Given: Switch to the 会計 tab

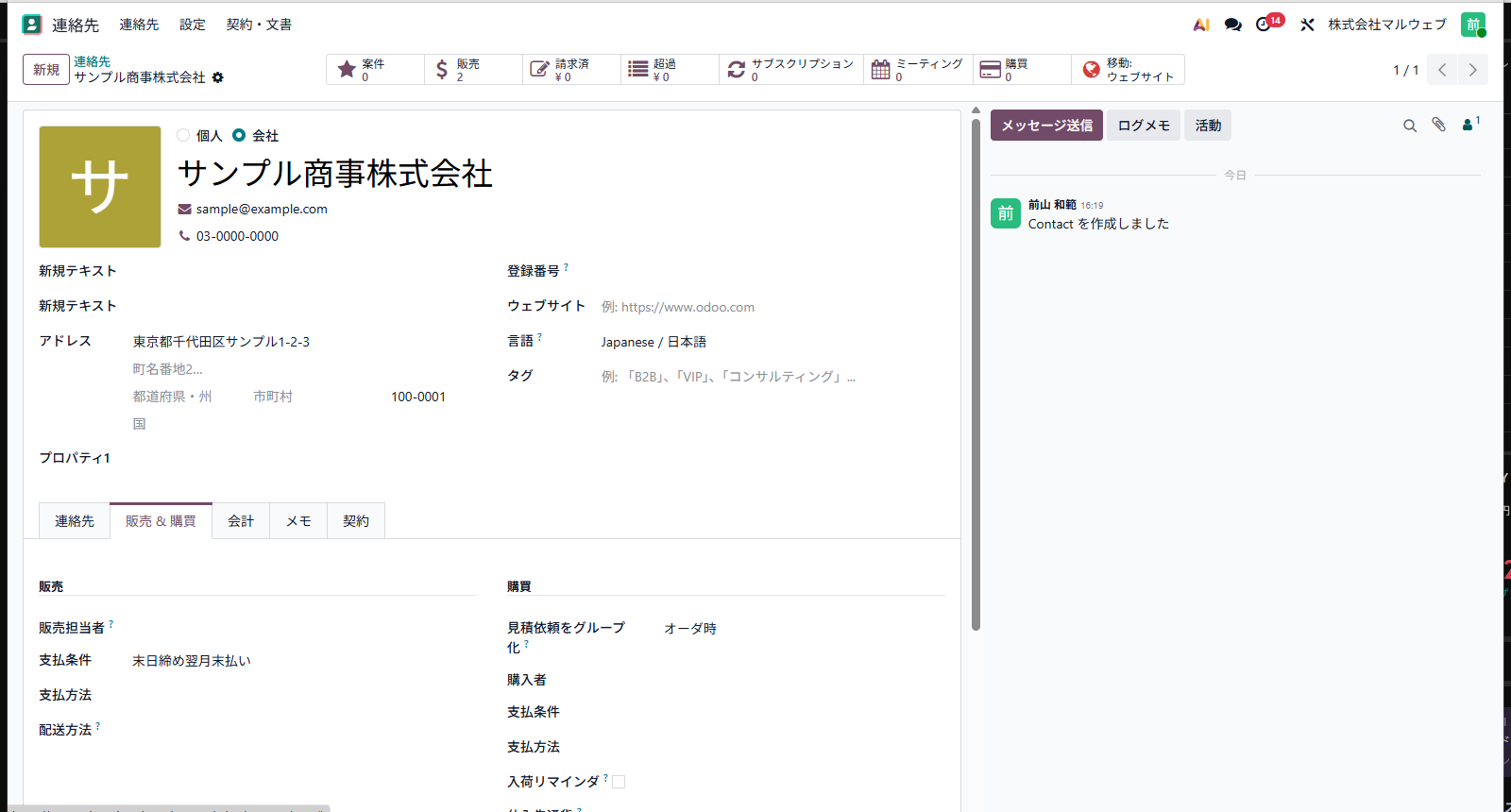Looking at the screenshot, I should click(241, 521).
